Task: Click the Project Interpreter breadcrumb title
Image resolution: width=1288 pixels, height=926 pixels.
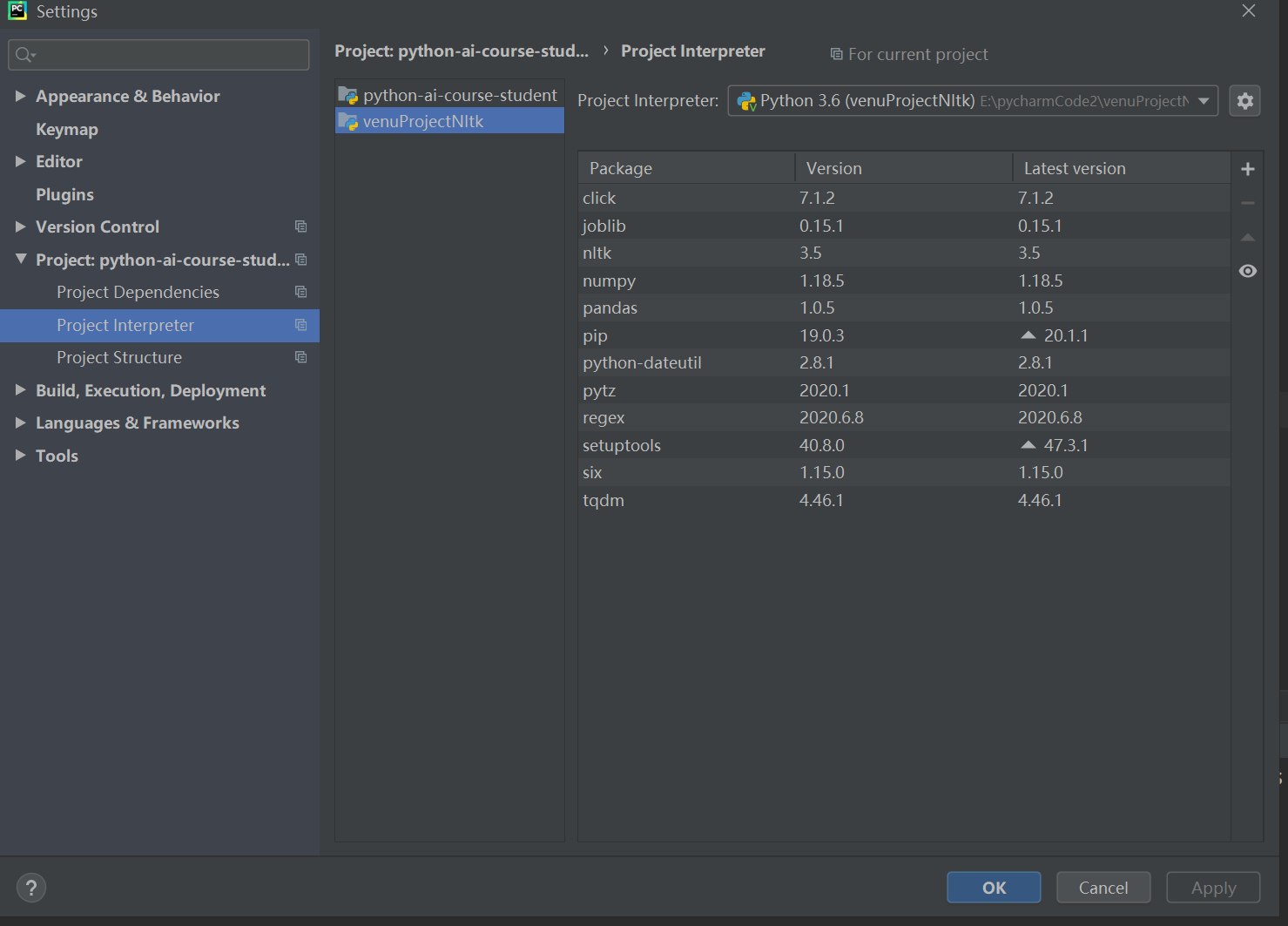Action: (x=693, y=51)
